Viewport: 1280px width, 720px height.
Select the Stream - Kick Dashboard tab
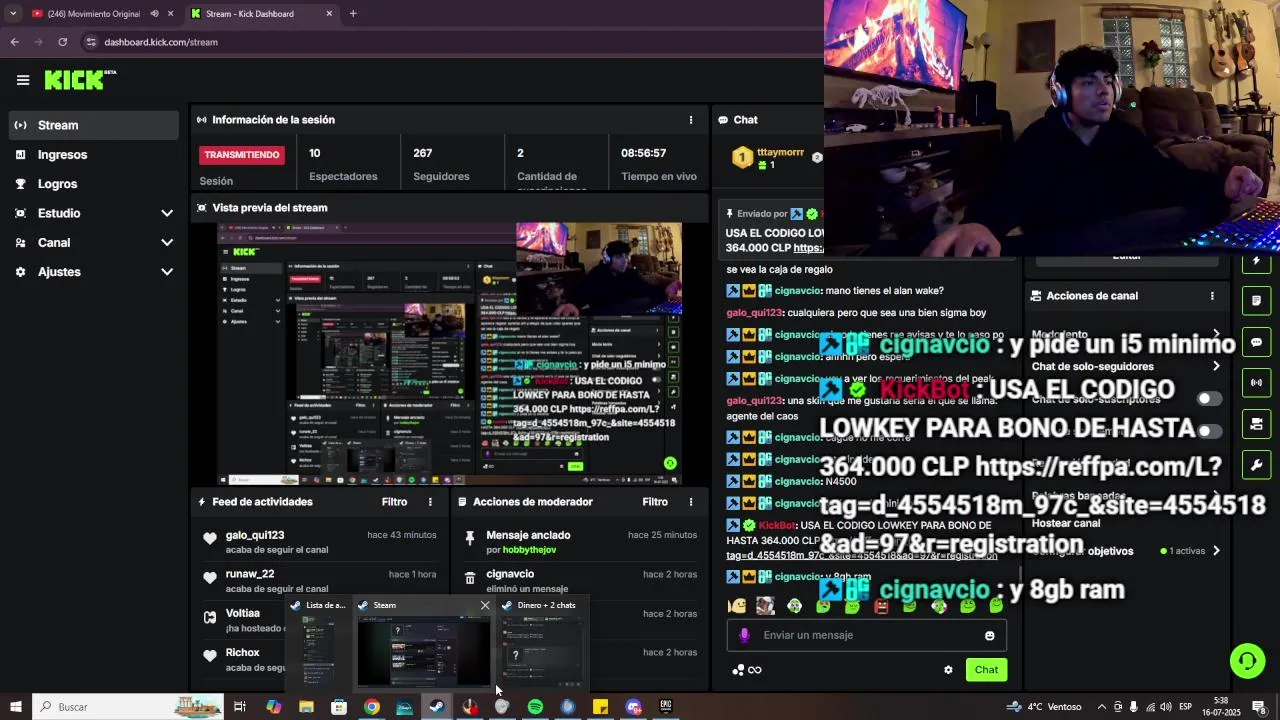262,14
